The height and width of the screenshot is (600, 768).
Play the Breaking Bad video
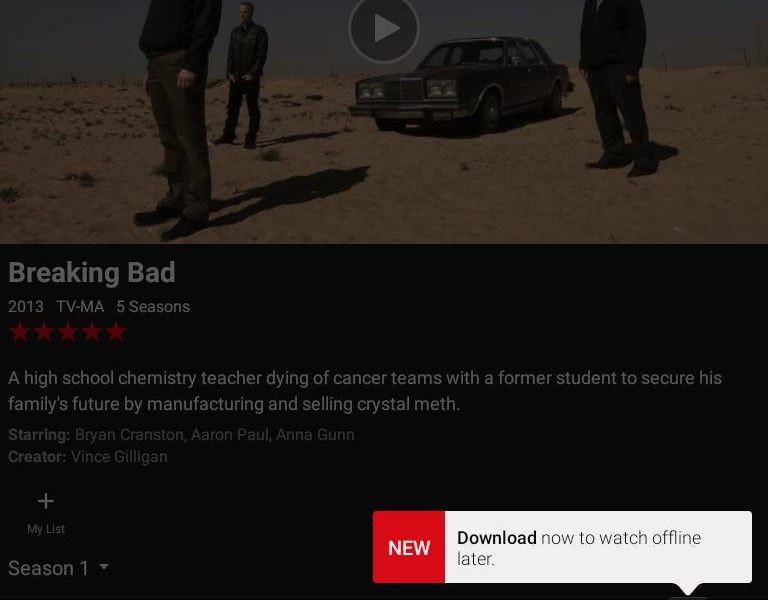384,28
